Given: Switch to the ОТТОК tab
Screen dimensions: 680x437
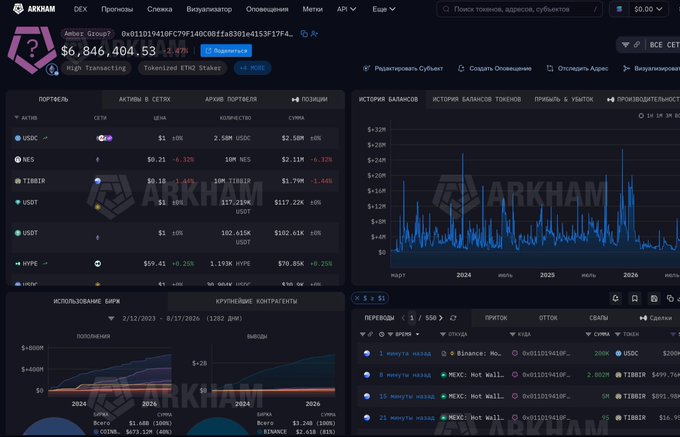Looking at the screenshot, I should tap(548, 318).
